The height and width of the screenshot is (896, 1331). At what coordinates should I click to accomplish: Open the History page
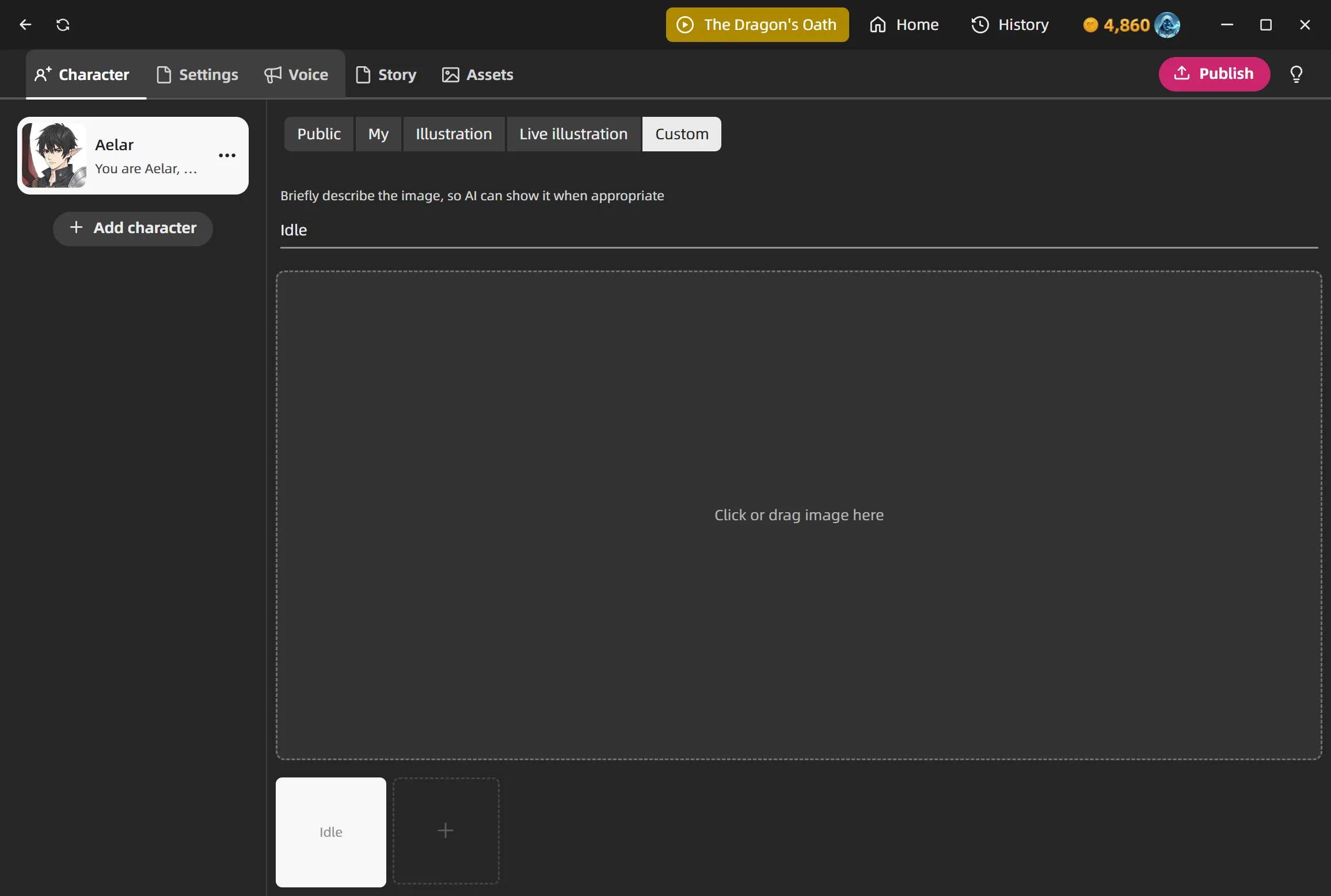click(x=1010, y=25)
